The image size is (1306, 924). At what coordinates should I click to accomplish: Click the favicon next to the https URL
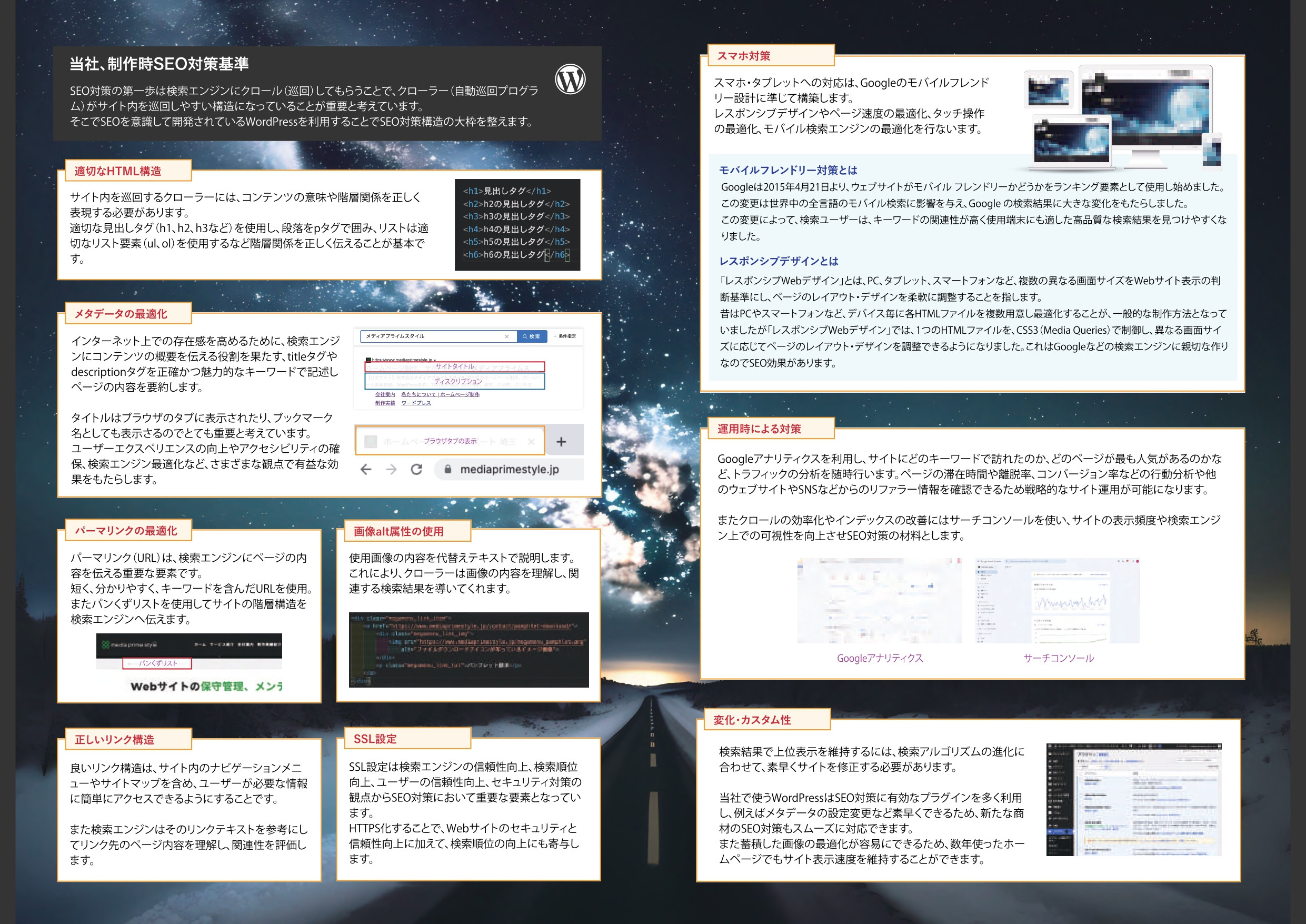[x=369, y=360]
